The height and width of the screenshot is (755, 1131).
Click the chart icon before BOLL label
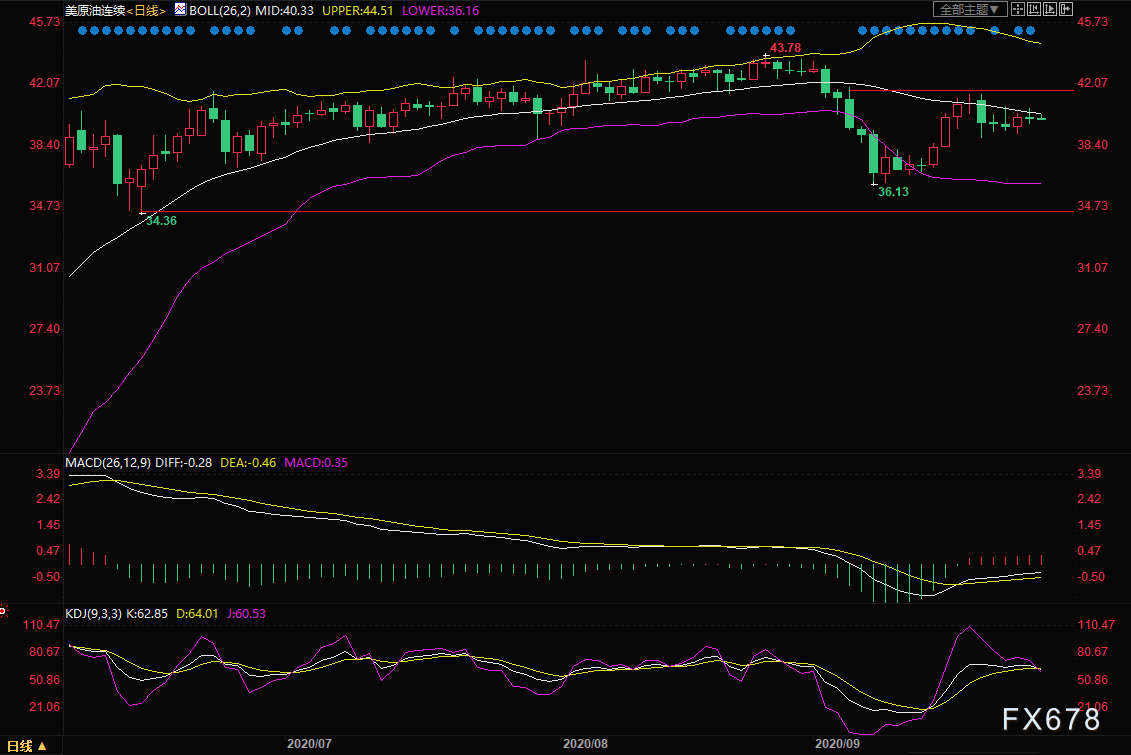point(180,9)
